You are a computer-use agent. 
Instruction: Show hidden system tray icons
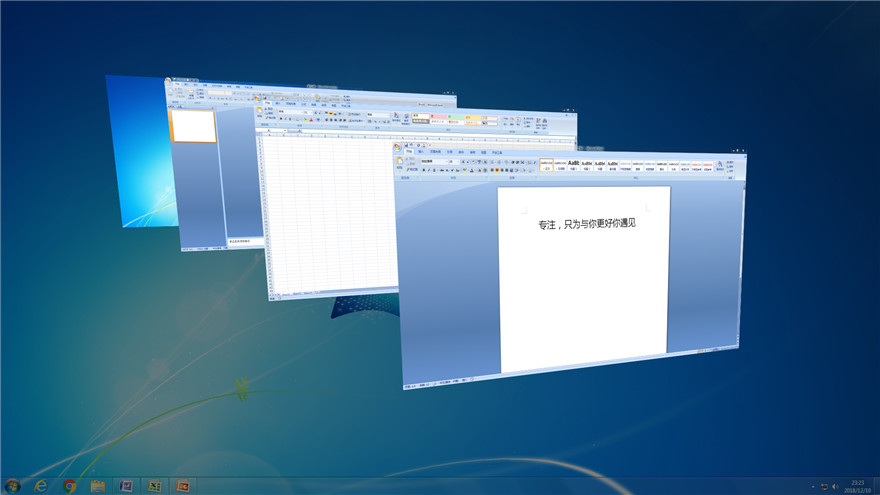point(813,487)
